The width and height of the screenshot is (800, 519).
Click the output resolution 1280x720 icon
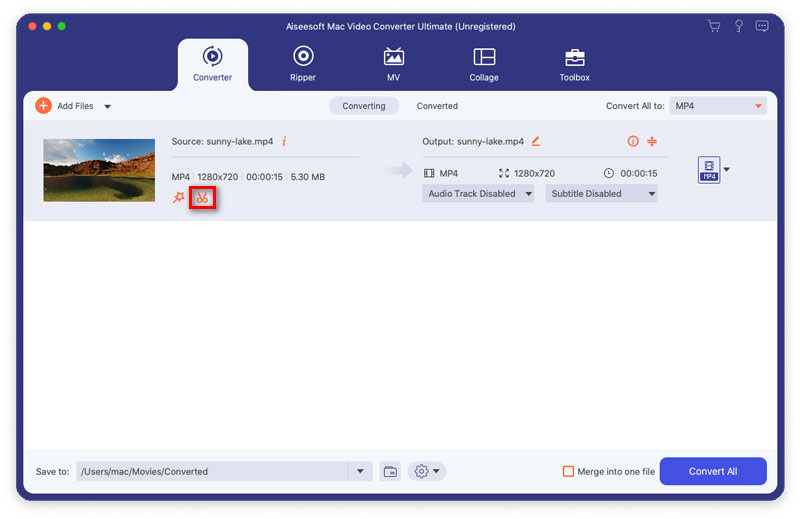pos(504,173)
